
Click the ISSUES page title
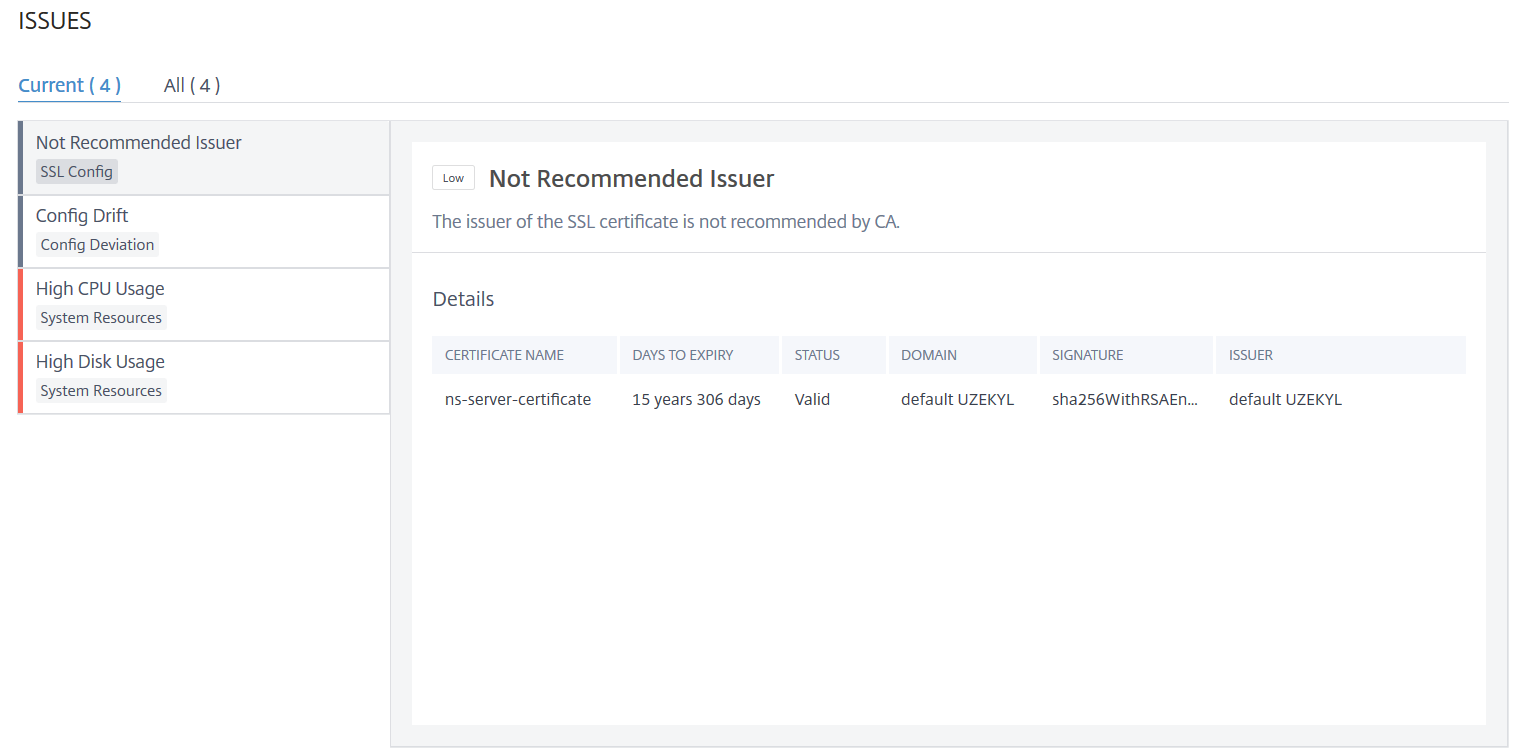pos(55,21)
